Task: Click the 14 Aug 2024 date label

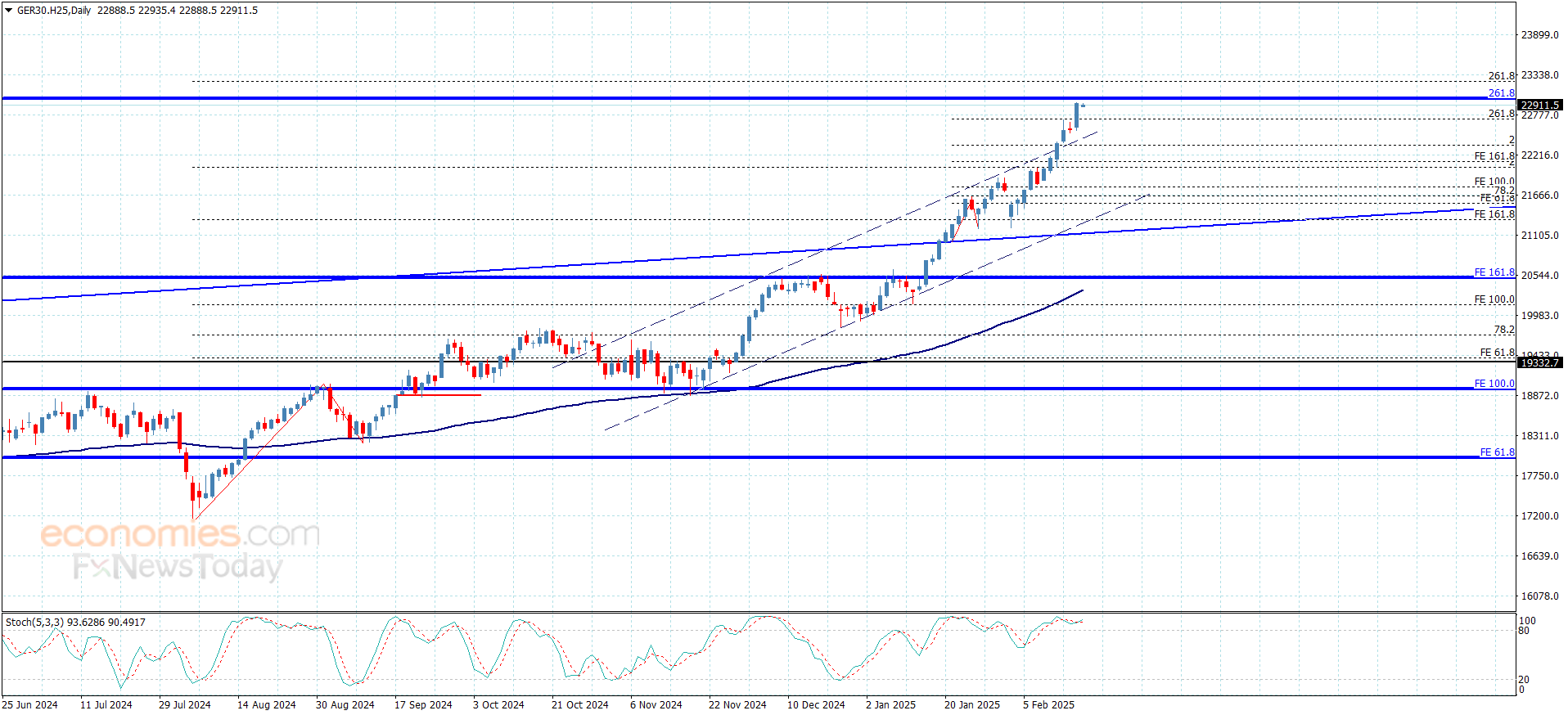Action: pyautogui.click(x=267, y=705)
